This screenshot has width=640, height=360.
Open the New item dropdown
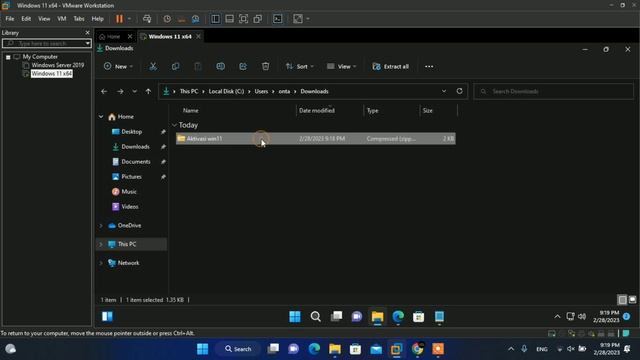coord(118,67)
